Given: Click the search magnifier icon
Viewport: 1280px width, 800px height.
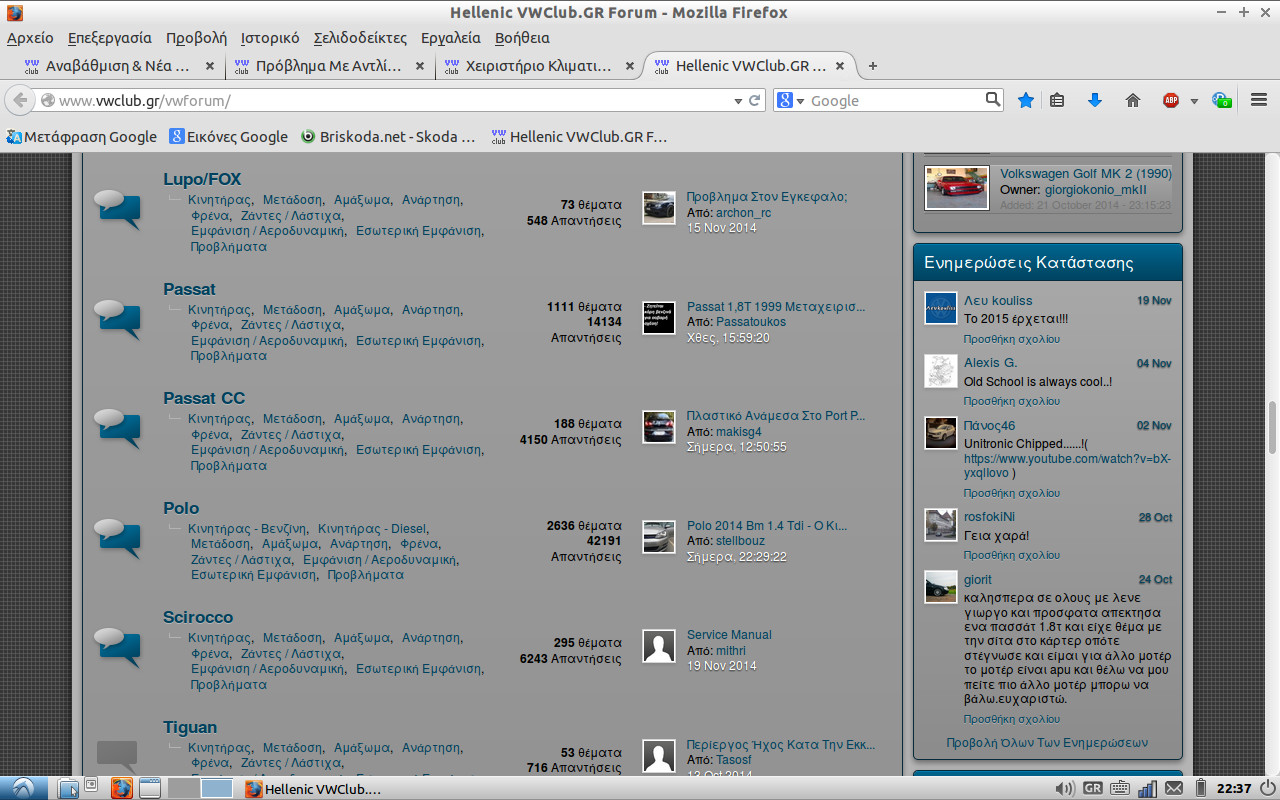Looking at the screenshot, I should click(x=992, y=99).
